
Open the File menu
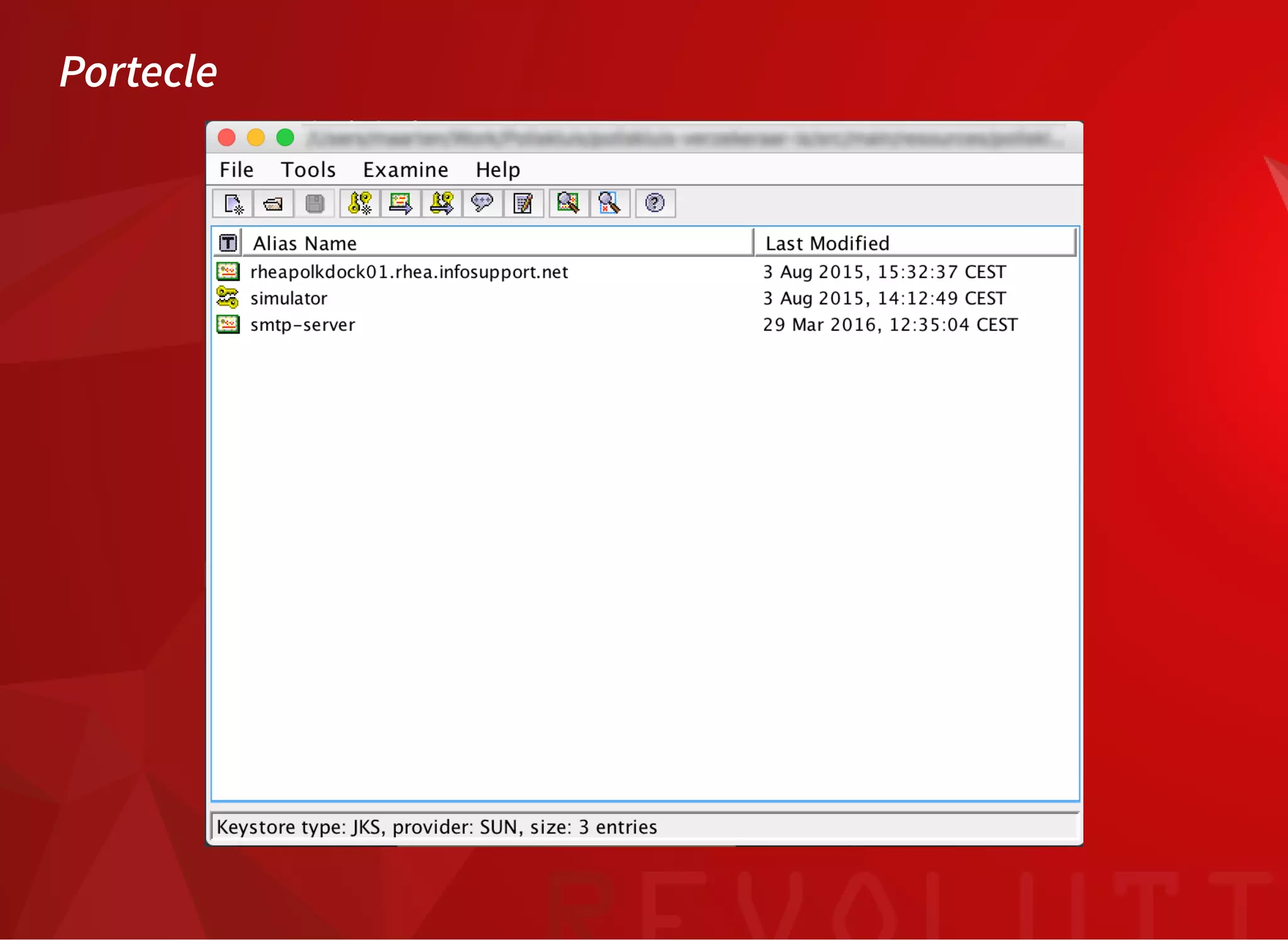[x=236, y=170]
